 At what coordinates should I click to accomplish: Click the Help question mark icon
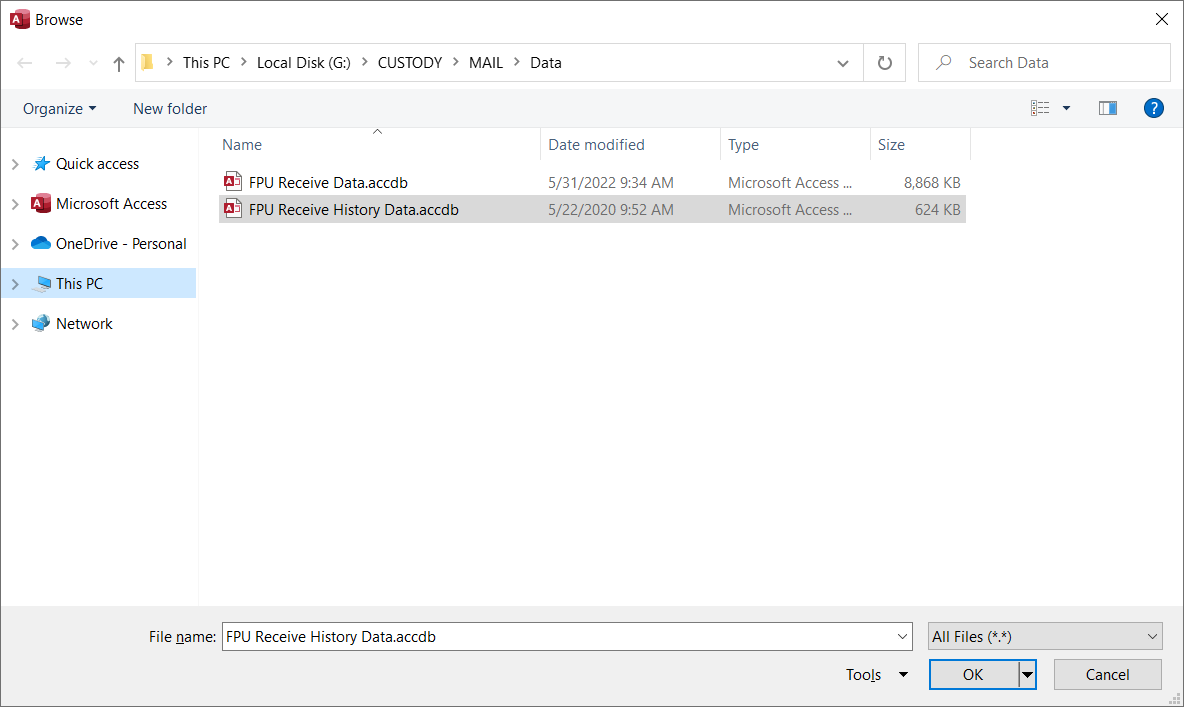click(1153, 108)
